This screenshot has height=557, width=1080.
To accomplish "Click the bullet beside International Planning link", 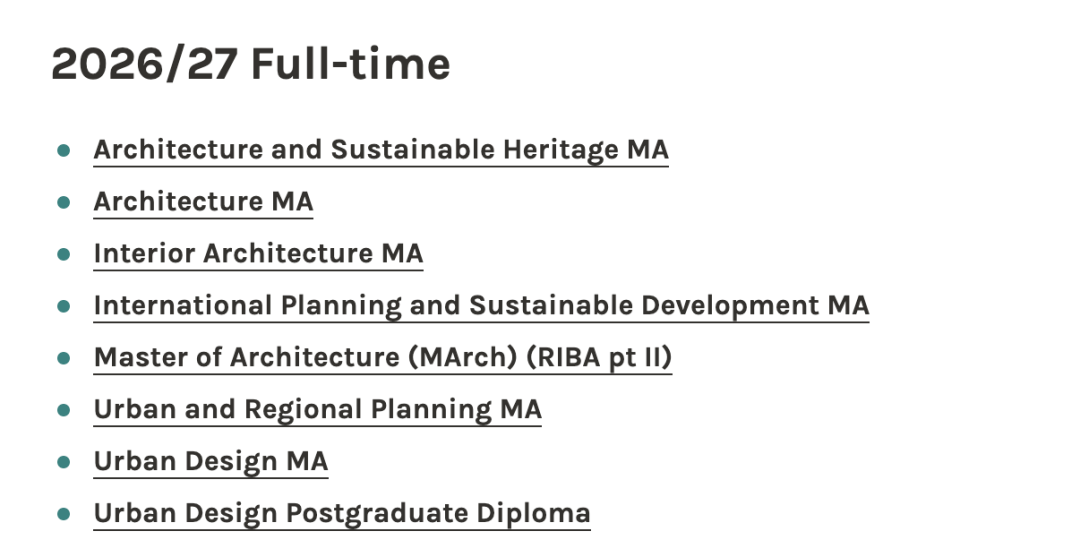I will coord(64,306).
